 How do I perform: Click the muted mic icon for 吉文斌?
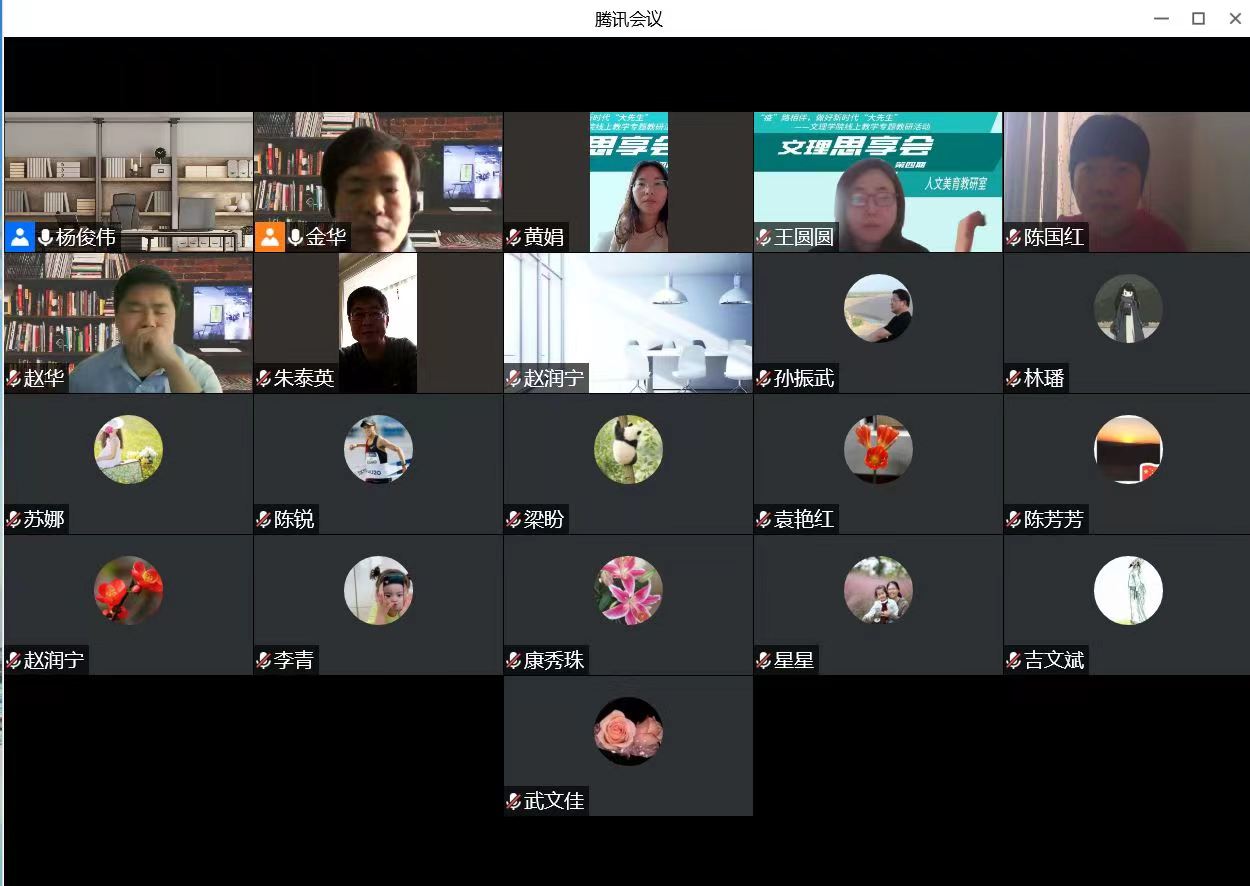point(1014,661)
